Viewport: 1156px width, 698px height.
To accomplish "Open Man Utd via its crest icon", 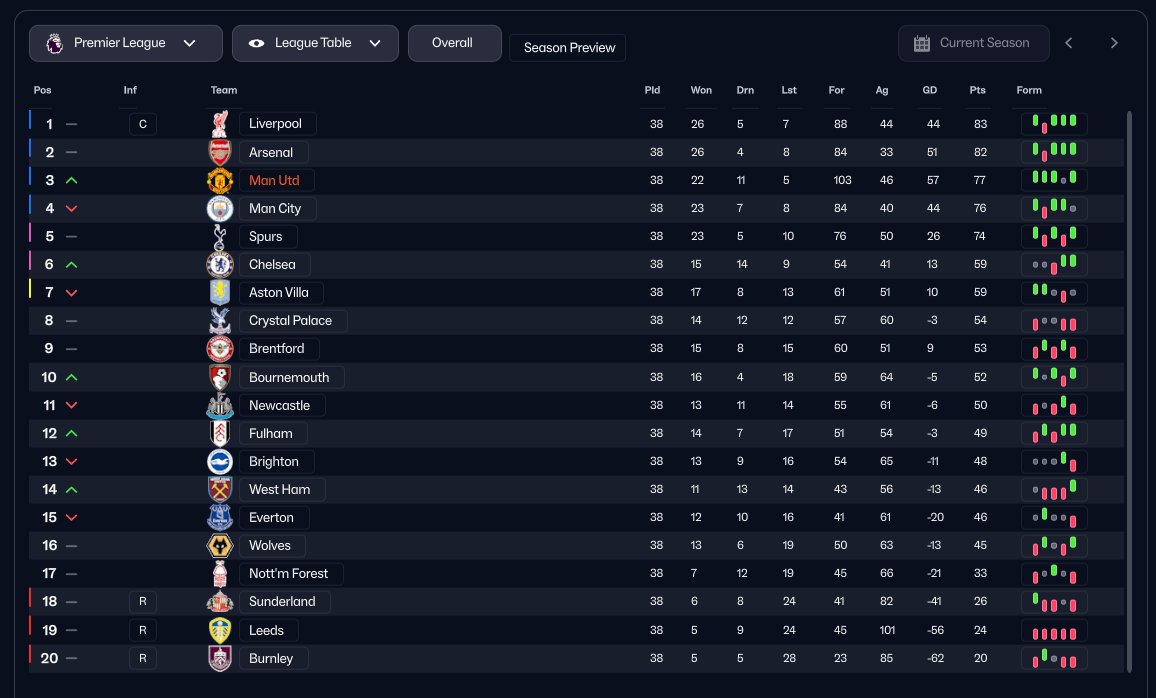I will (x=220, y=181).
